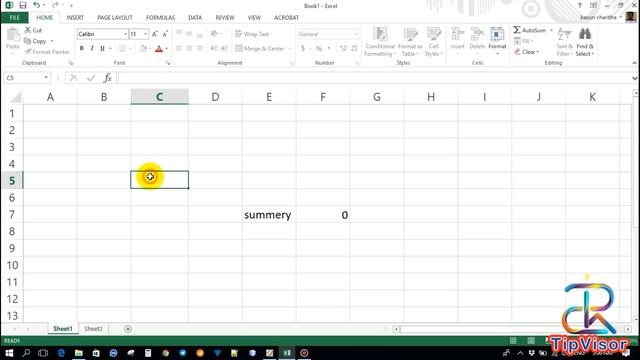Toggle italic formatting
Image resolution: width=640 pixels, height=360 pixels.
(92, 49)
